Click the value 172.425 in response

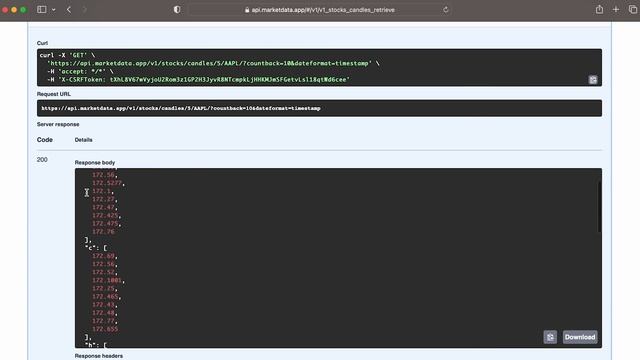click(x=105, y=216)
